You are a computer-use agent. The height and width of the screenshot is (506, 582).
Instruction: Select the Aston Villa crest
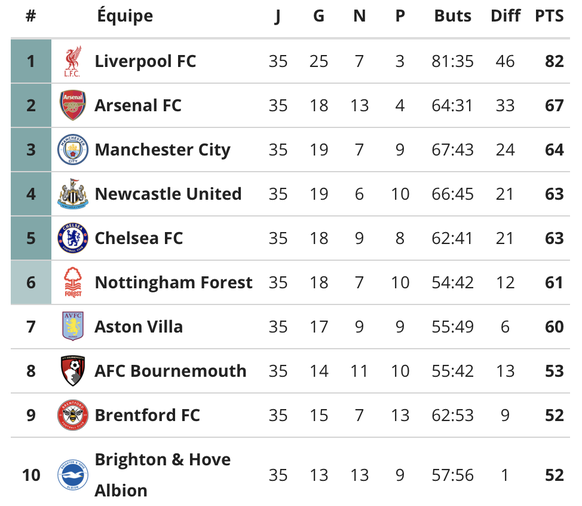coord(73,326)
